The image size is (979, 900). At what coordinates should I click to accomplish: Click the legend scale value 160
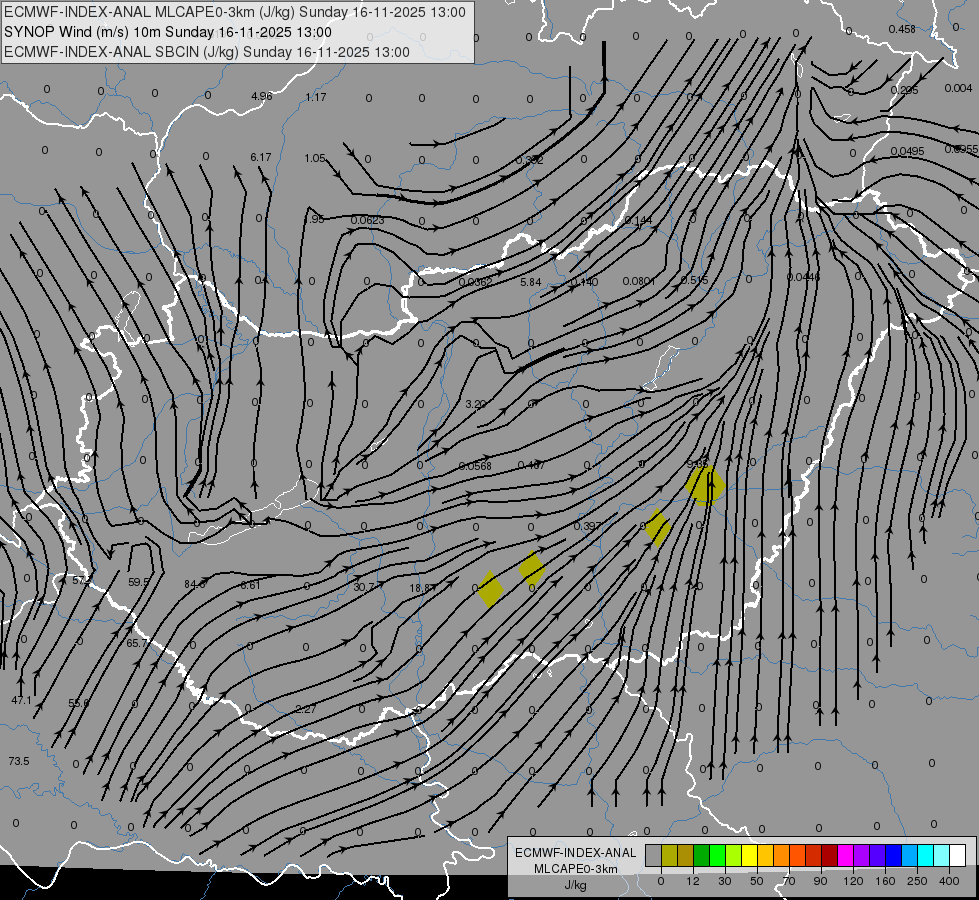coord(885,881)
